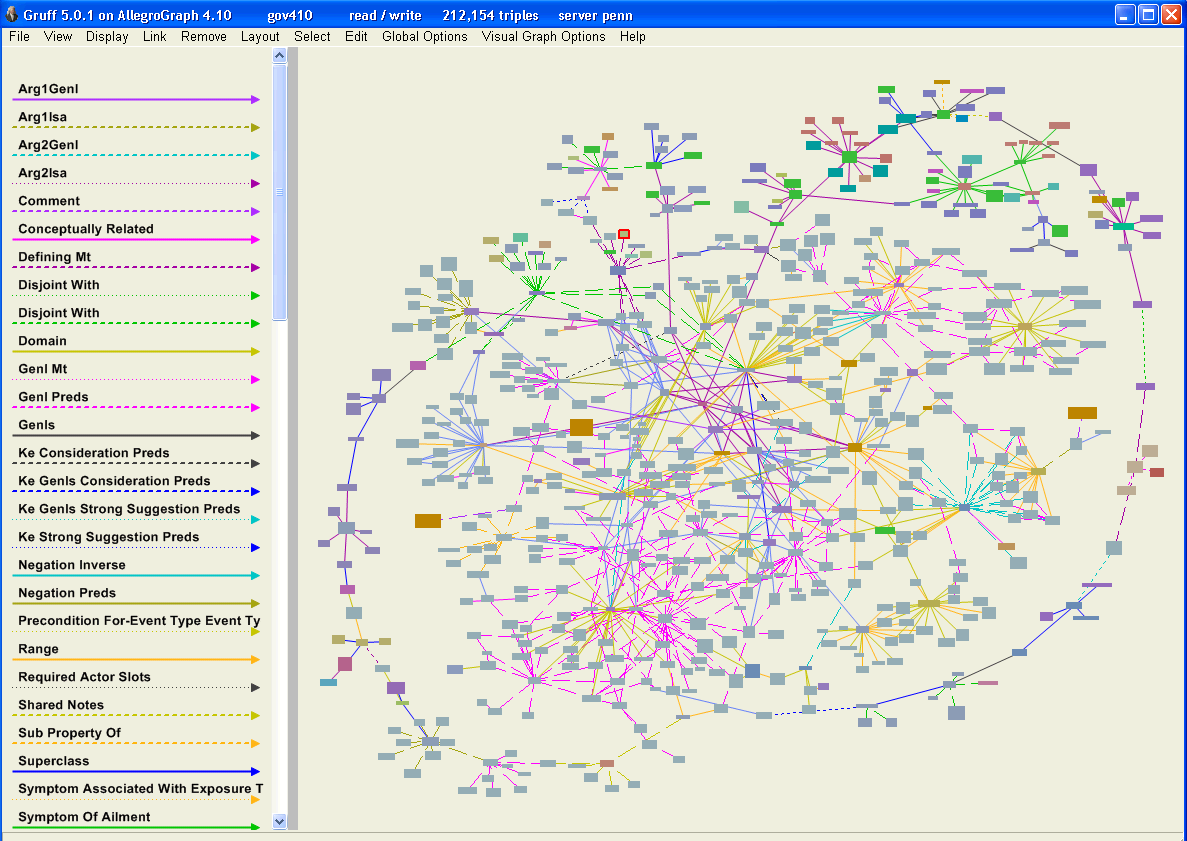1187x841 pixels.
Task: Select the red-outlined node in the graph
Action: [624, 234]
